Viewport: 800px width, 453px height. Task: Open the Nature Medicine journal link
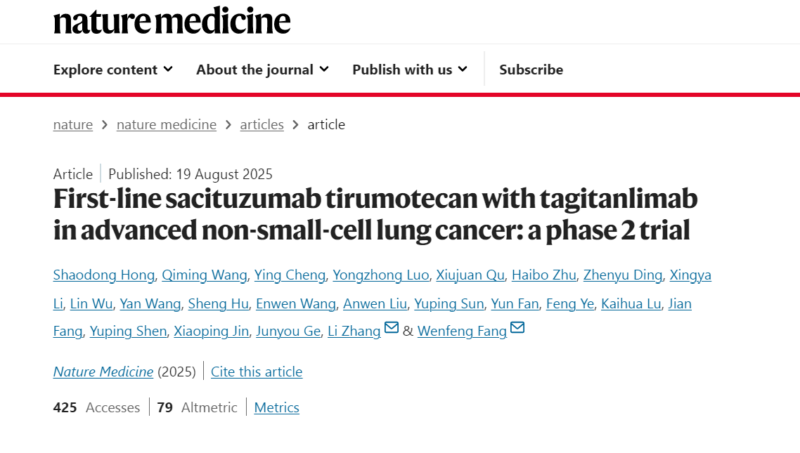click(103, 372)
